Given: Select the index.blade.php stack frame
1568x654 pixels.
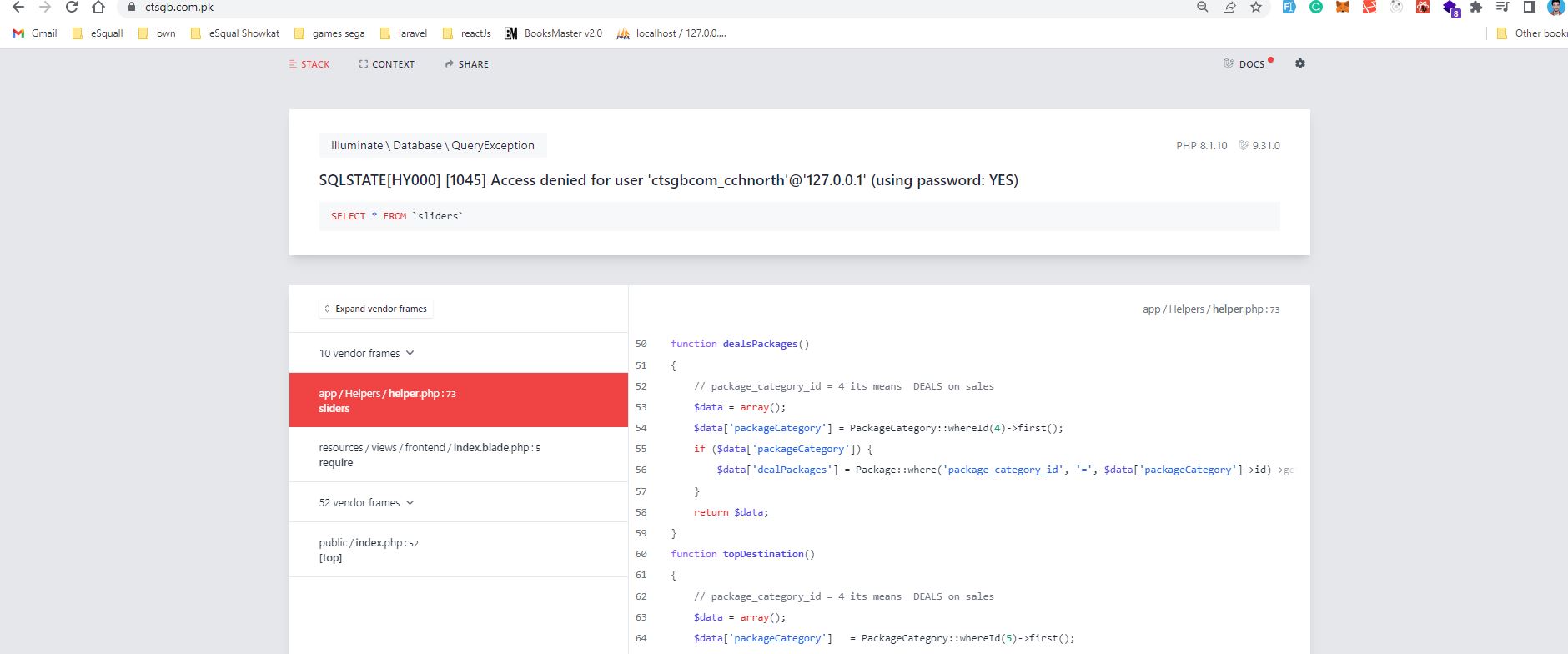Looking at the screenshot, I should [x=459, y=455].
